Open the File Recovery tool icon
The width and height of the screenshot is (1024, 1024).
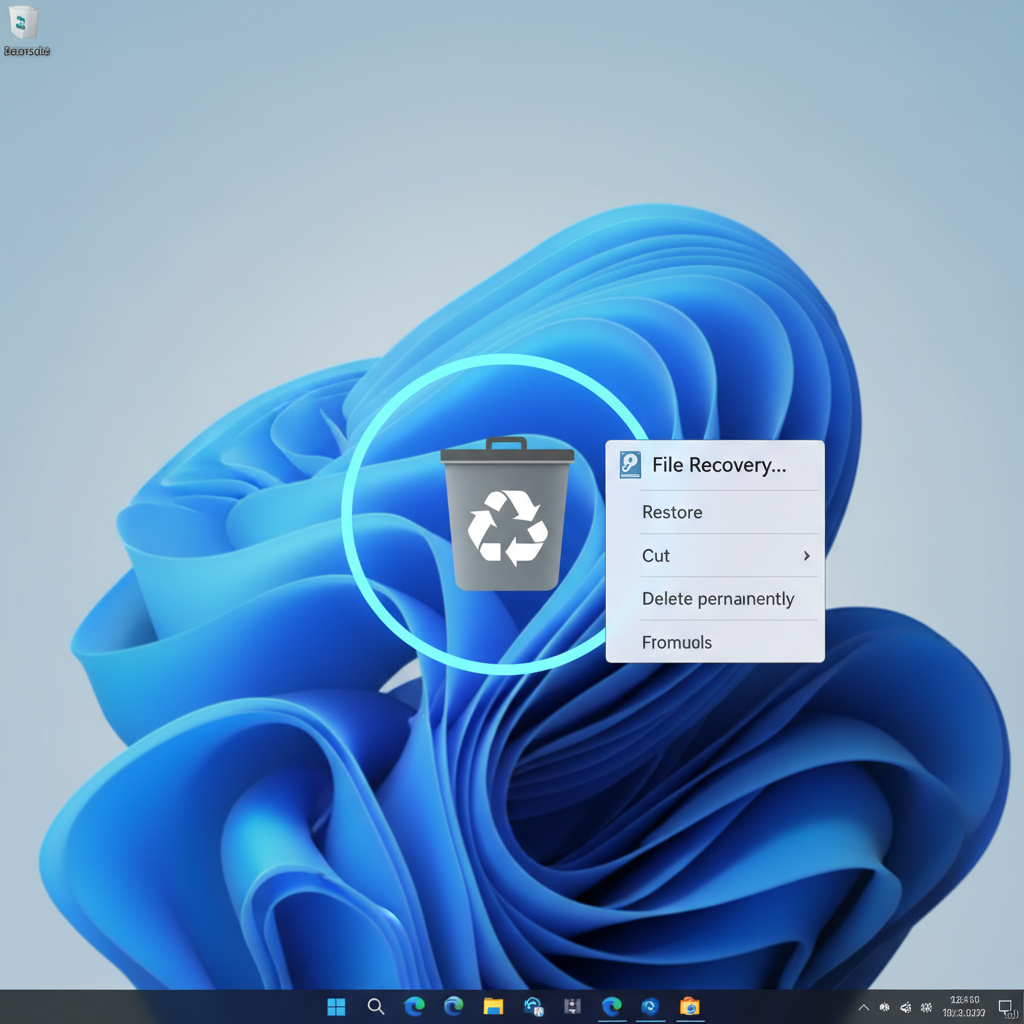click(x=630, y=464)
